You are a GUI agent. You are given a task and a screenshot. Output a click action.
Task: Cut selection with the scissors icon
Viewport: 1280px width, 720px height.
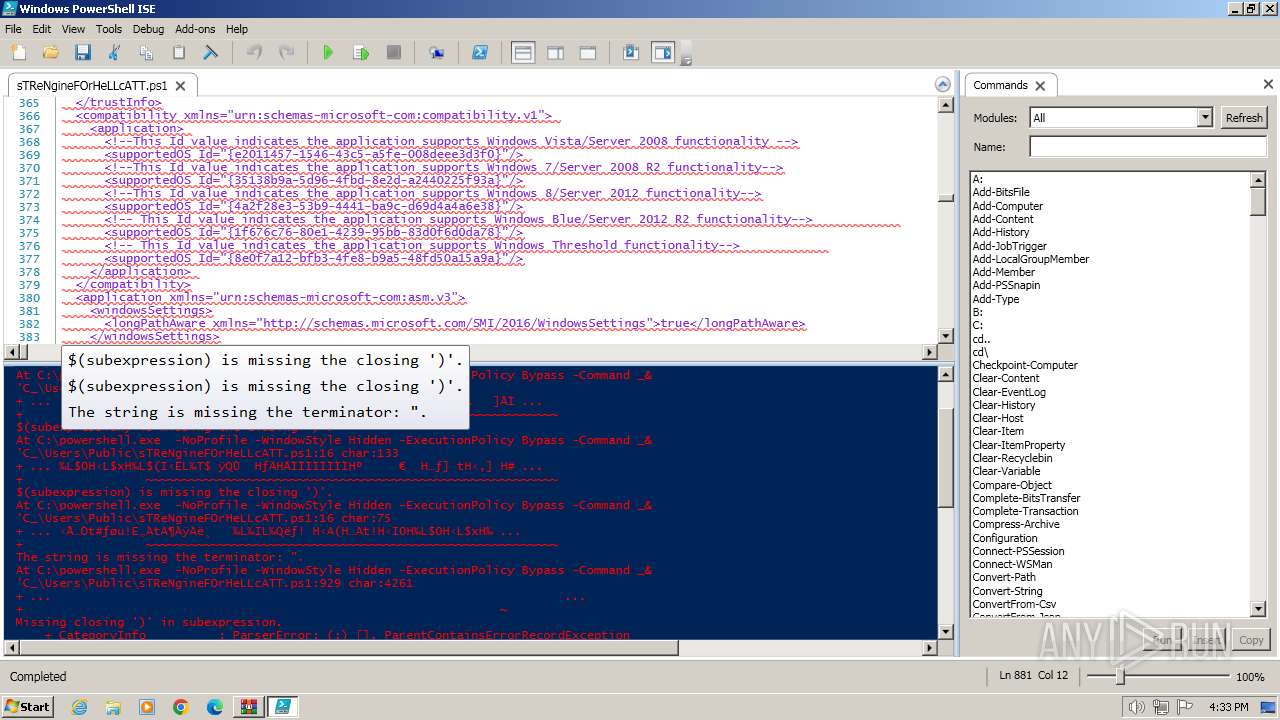[x=114, y=53]
